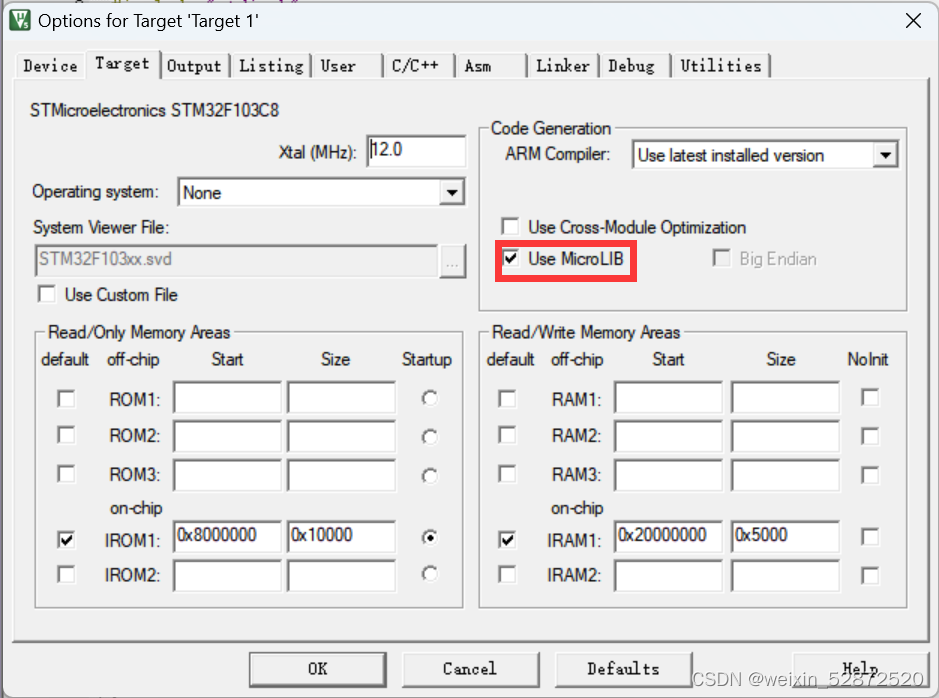Image resolution: width=939 pixels, height=698 pixels.
Task: Enable NoInit for RAM3
Action: point(870,475)
